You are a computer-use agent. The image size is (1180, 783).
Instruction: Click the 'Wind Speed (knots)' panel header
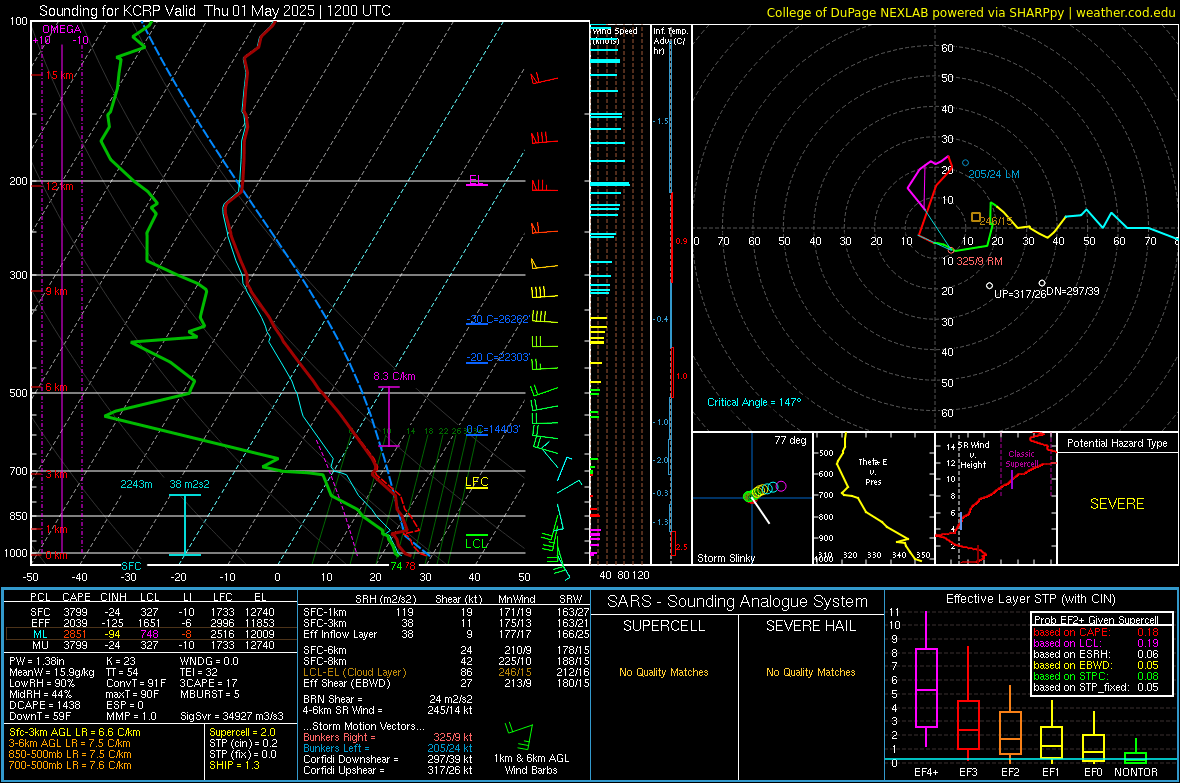[x=615, y=35]
